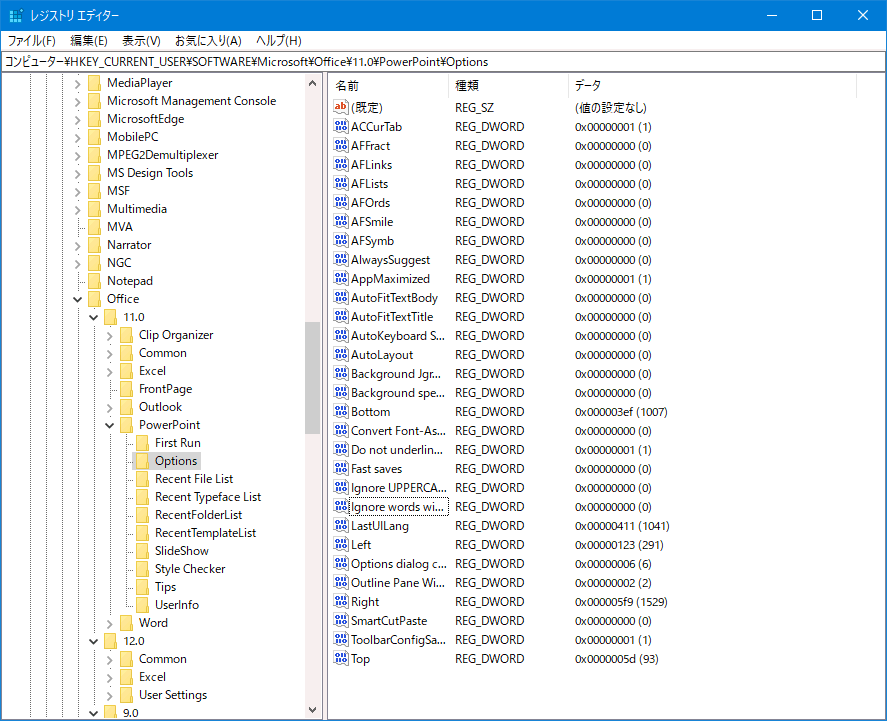This screenshot has height=721, width=887.
Task: Sort by the 種類 column header
Action: pos(508,85)
